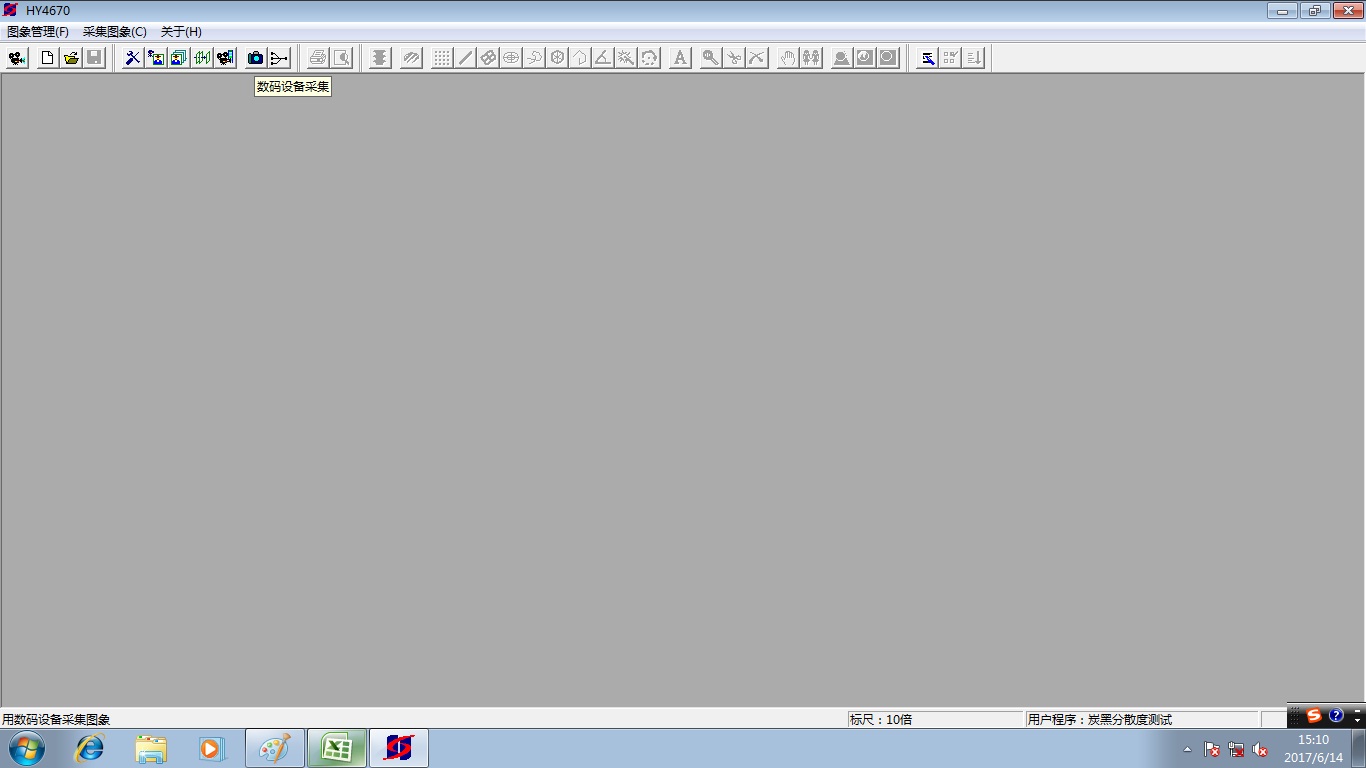The image size is (1366, 768).
Task: Switch to the Excel taskbar window
Action: tap(337, 748)
